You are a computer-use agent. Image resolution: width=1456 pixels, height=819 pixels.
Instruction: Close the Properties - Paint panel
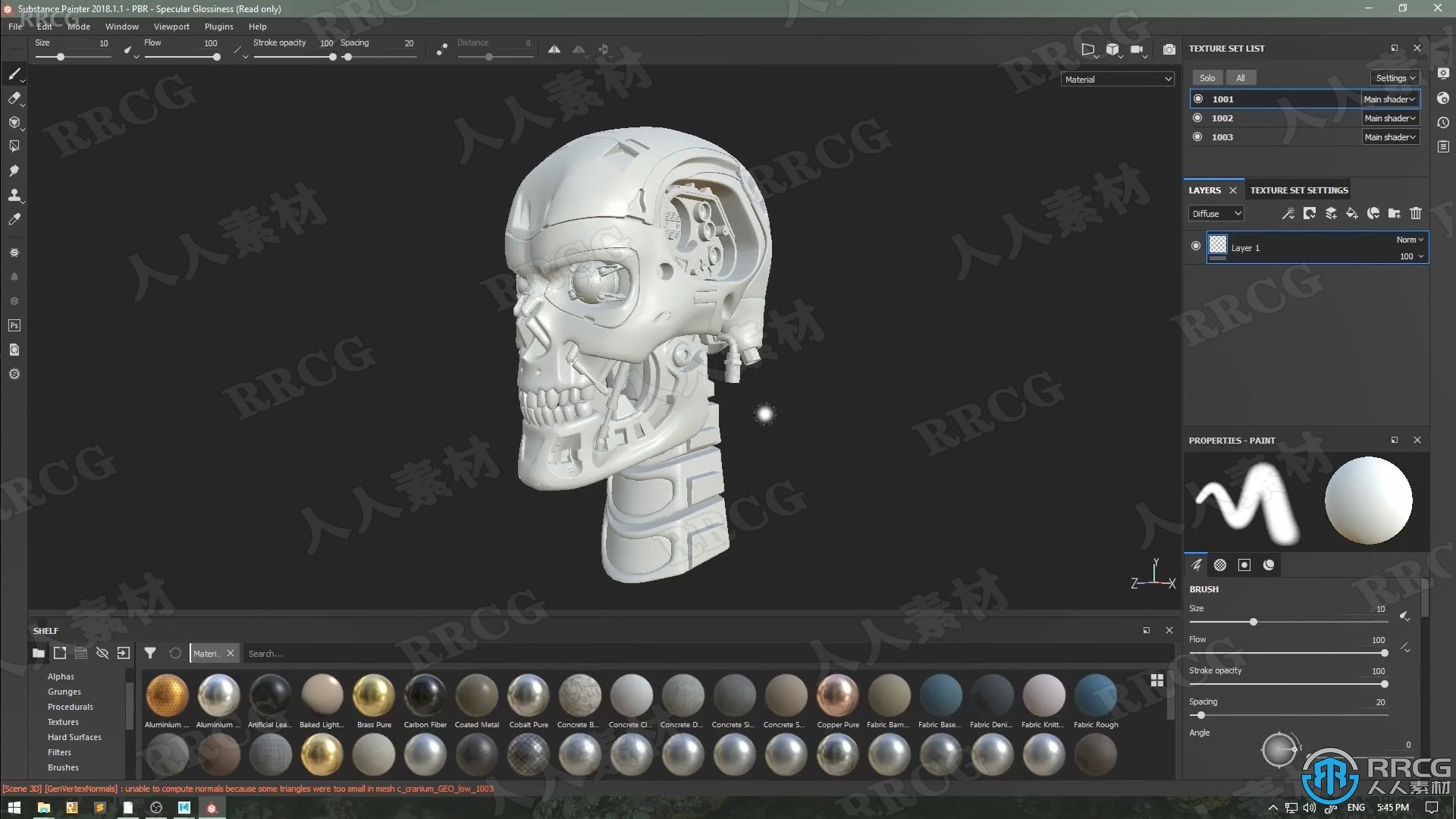[x=1417, y=440]
